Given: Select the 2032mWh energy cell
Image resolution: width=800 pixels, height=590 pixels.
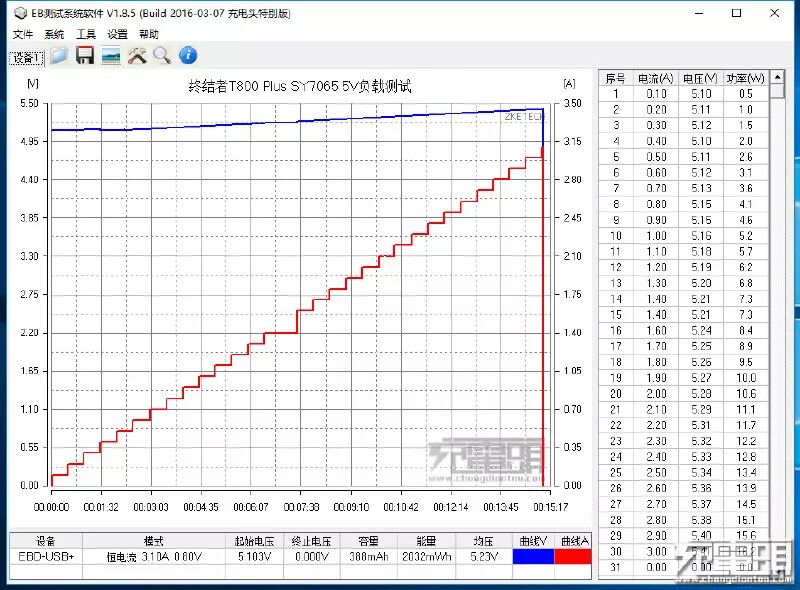Looking at the screenshot, I should 427,556.
